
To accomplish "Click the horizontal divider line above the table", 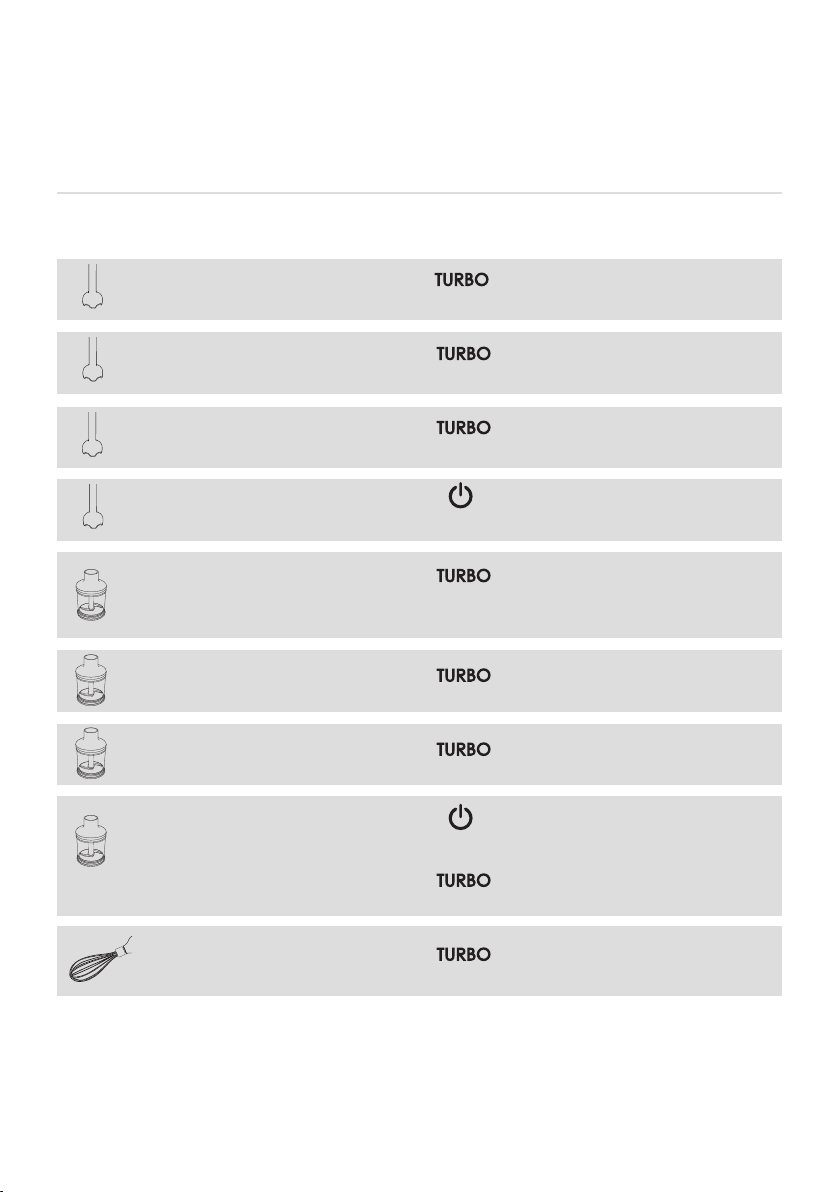I will [419, 193].
